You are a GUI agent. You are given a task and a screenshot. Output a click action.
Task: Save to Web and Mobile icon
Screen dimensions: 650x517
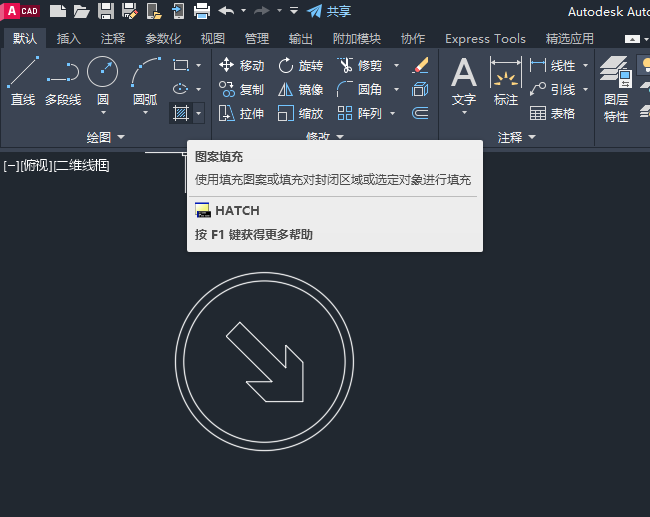(178, 11)
